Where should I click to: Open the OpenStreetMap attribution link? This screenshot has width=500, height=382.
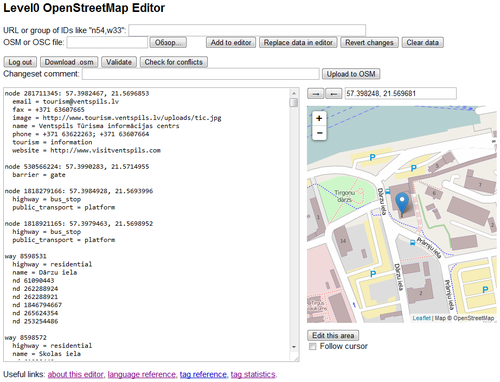[474, 318]
